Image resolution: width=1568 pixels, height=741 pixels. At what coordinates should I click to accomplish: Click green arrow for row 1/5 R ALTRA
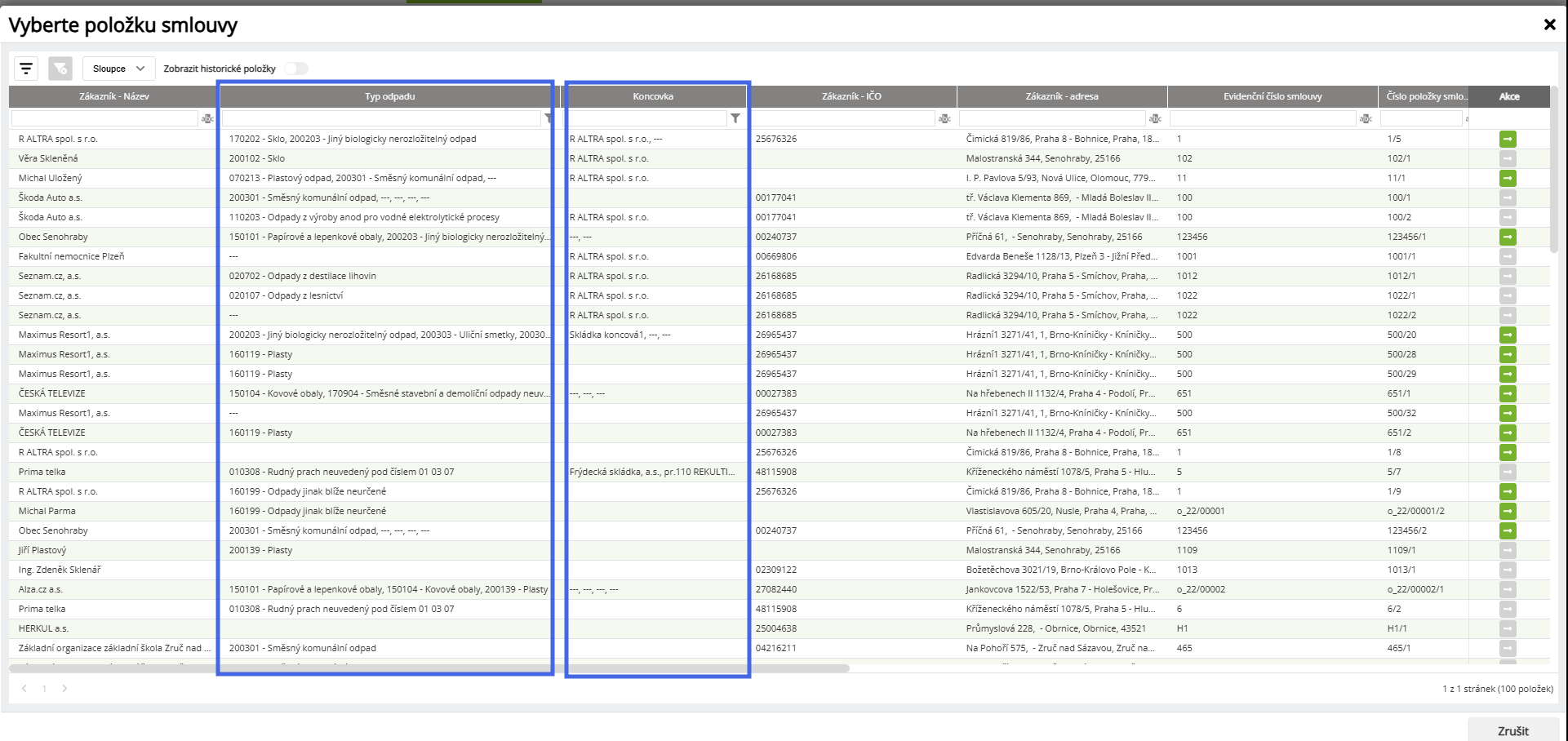click(x=1508, y=139)
